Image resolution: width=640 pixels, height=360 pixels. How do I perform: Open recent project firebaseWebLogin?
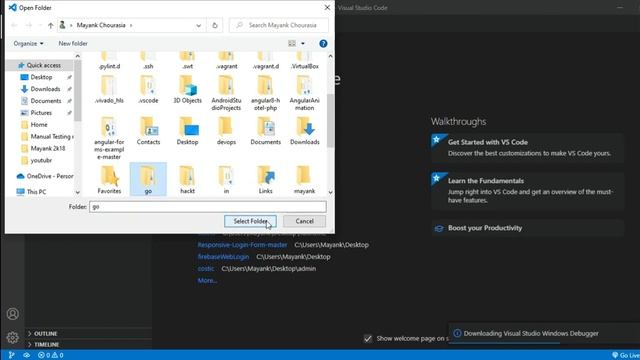point(223,257)
